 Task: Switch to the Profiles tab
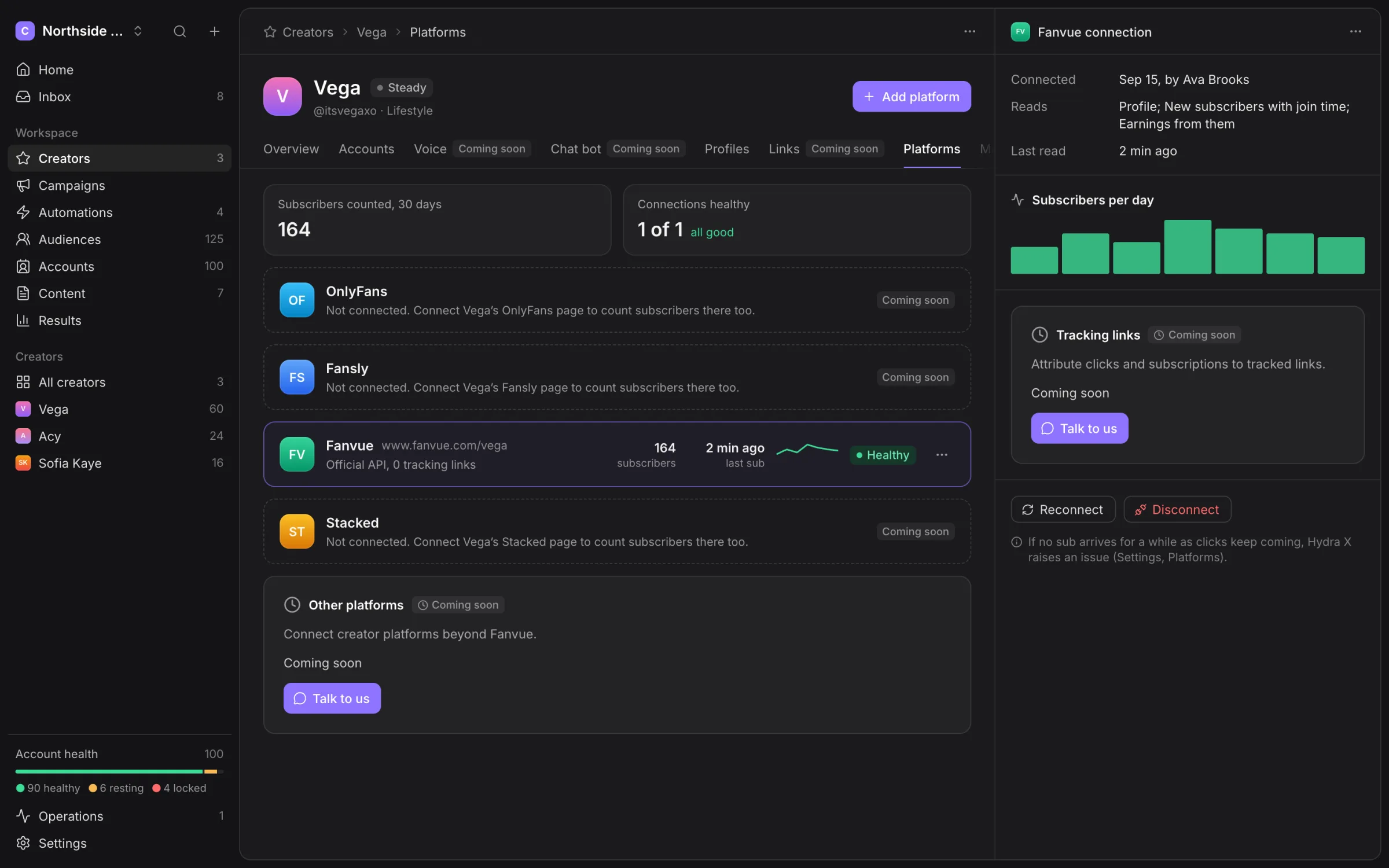click(x=726, y=149)
